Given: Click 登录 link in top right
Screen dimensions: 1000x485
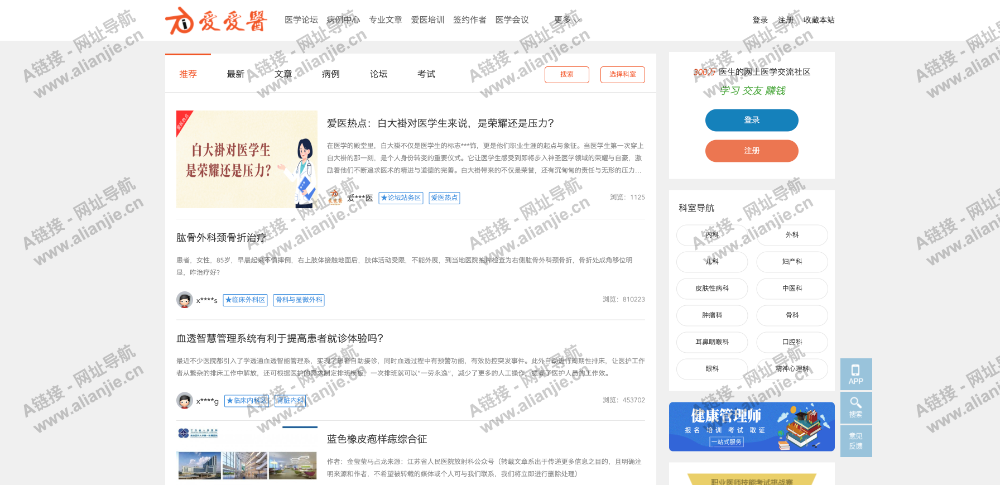Looking at the screenshot, I should click(760, 20).
